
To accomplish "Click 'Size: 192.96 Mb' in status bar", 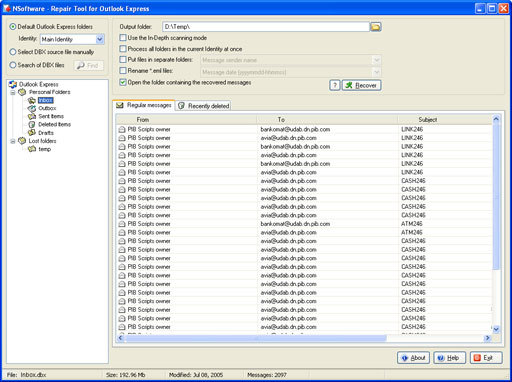I will pyautogui.click(x=125, y=375).
